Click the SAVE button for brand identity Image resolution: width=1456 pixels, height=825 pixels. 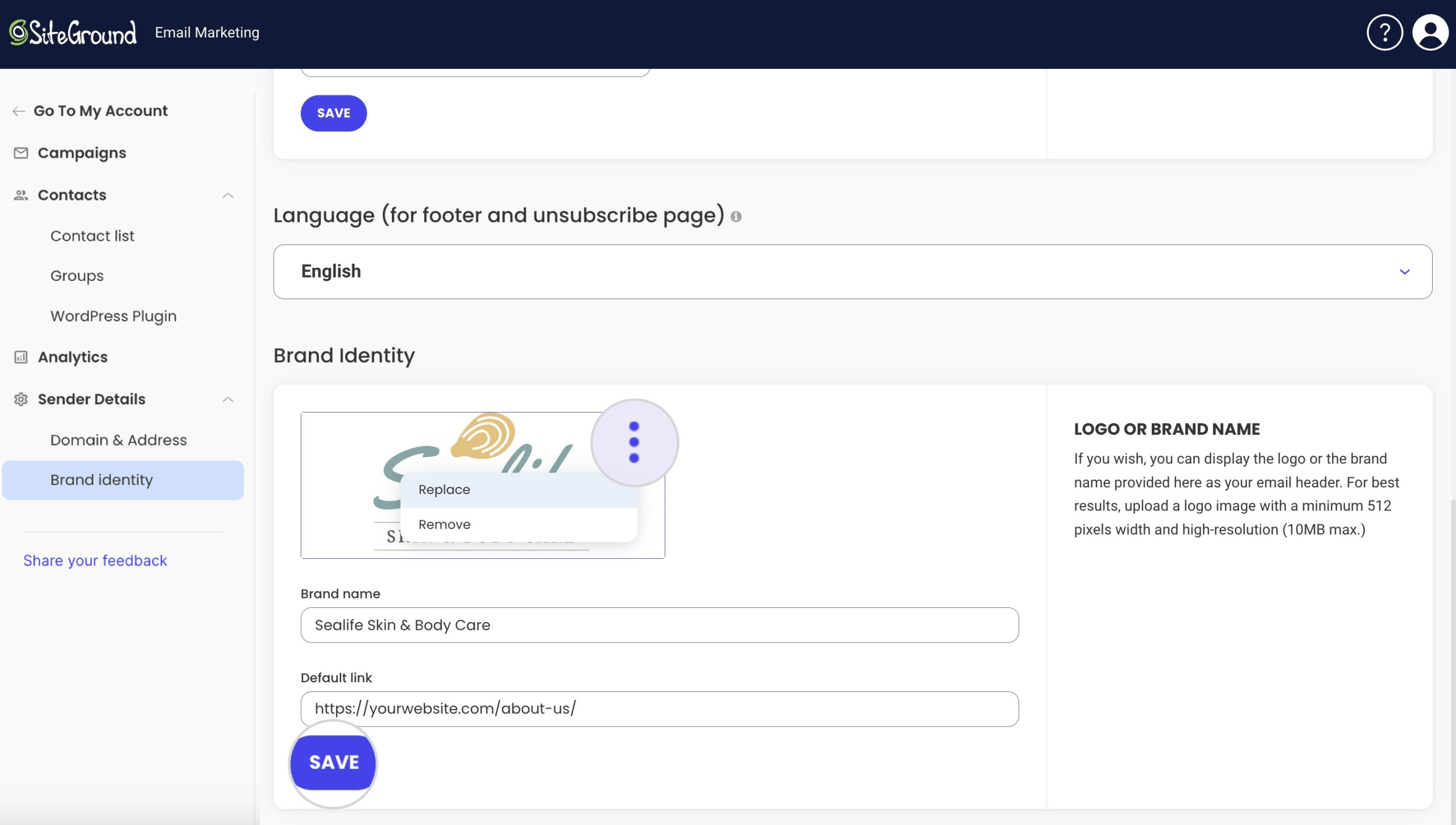(333, 762)
